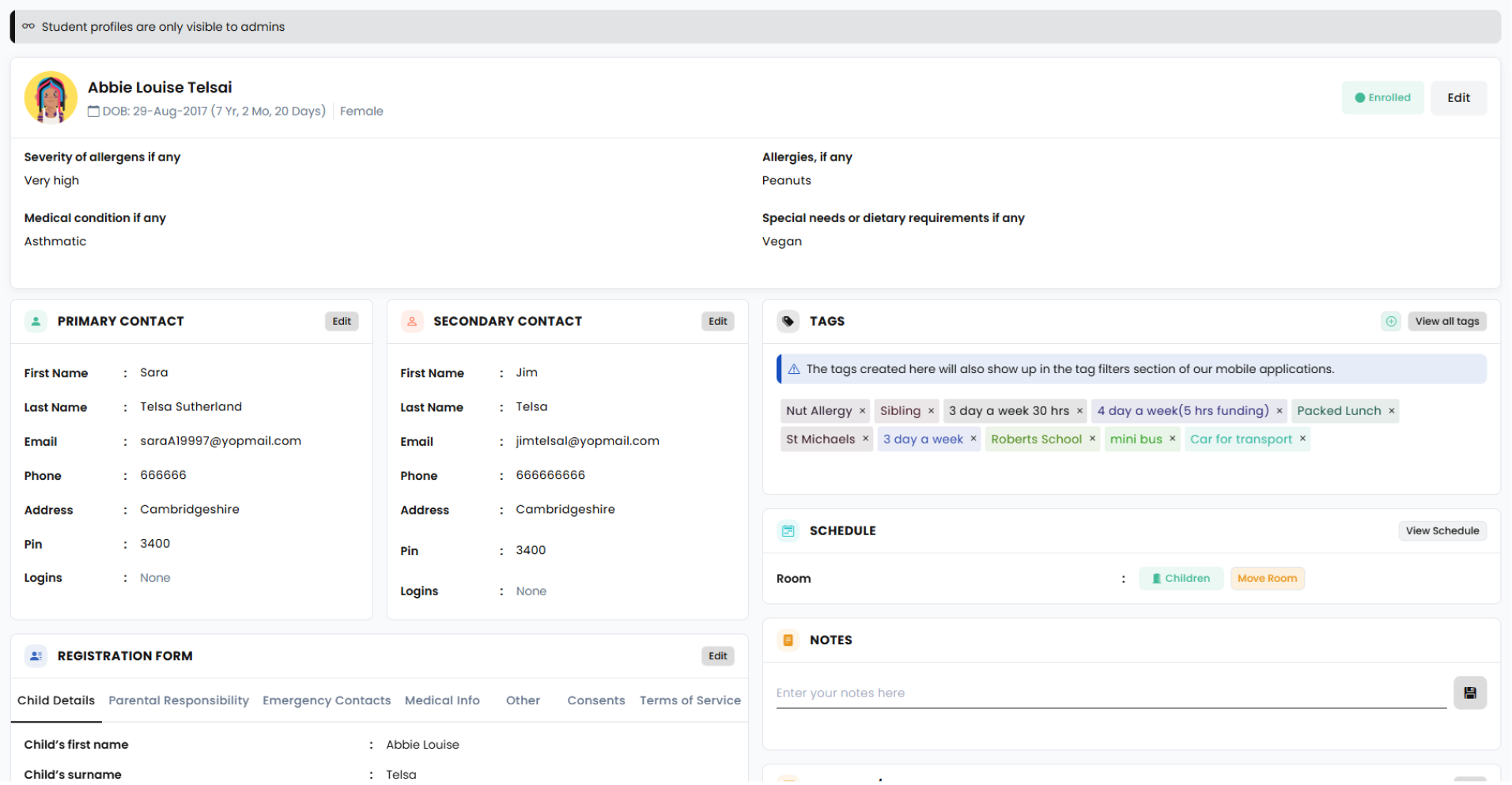Click the Sibling tag label

tap(900, 411)
